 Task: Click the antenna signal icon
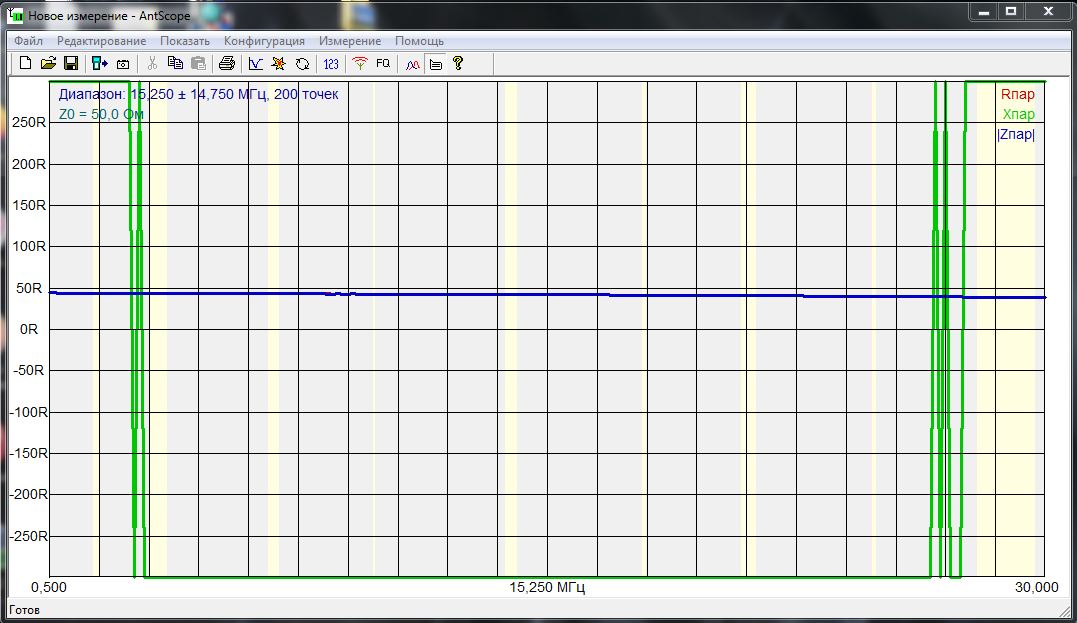(x=360, y=64)
